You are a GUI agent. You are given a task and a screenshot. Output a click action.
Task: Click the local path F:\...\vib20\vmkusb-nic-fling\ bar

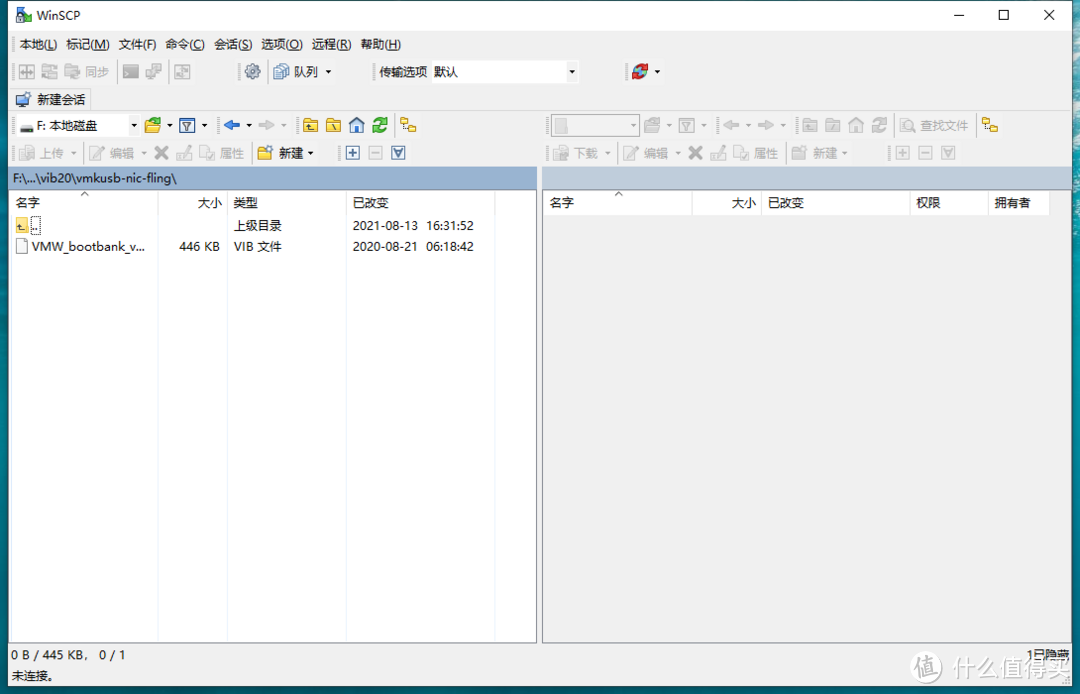(273, 178)
